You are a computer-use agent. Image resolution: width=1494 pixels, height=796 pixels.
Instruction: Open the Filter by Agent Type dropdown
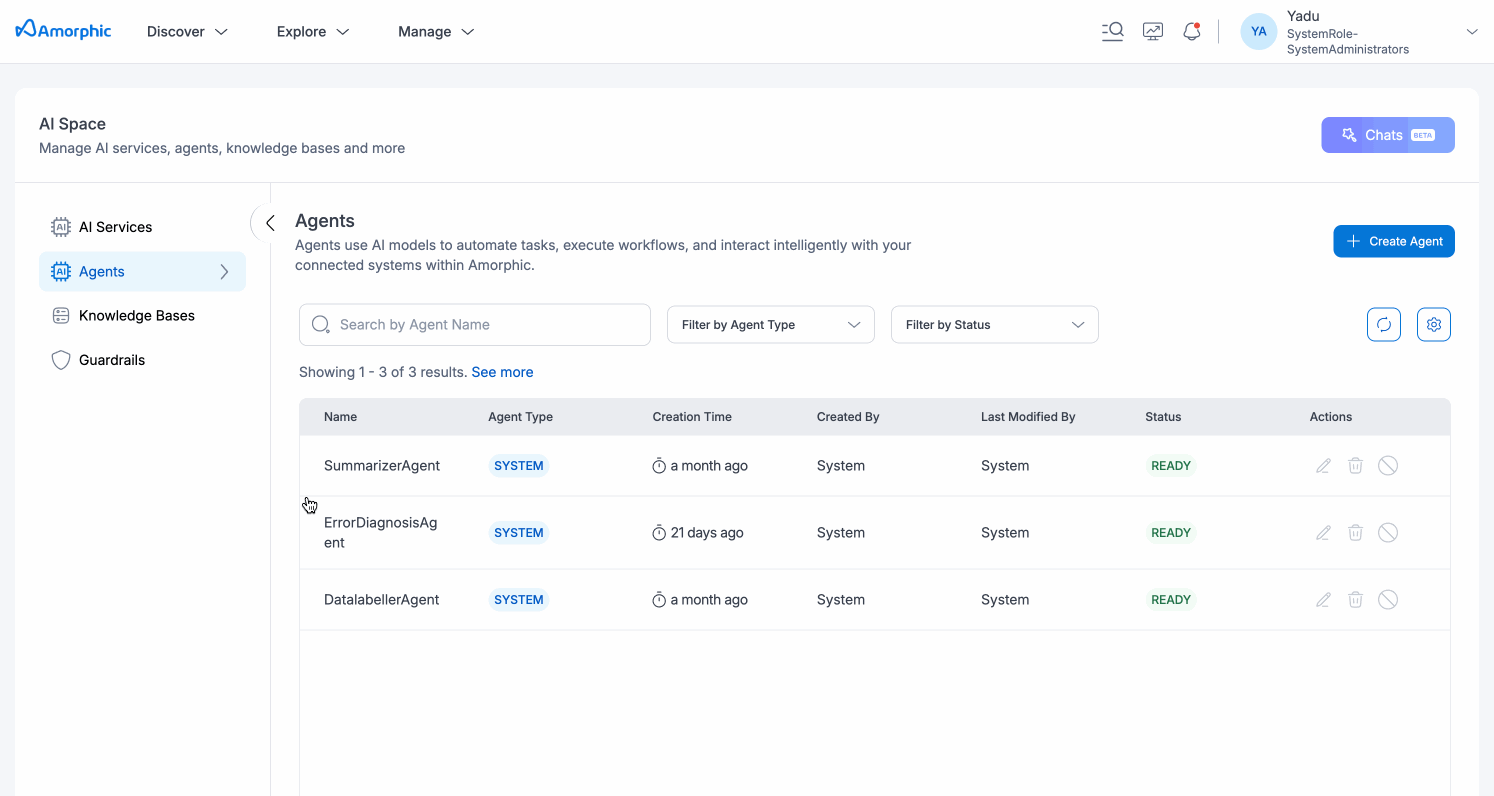tap(770, 325)
